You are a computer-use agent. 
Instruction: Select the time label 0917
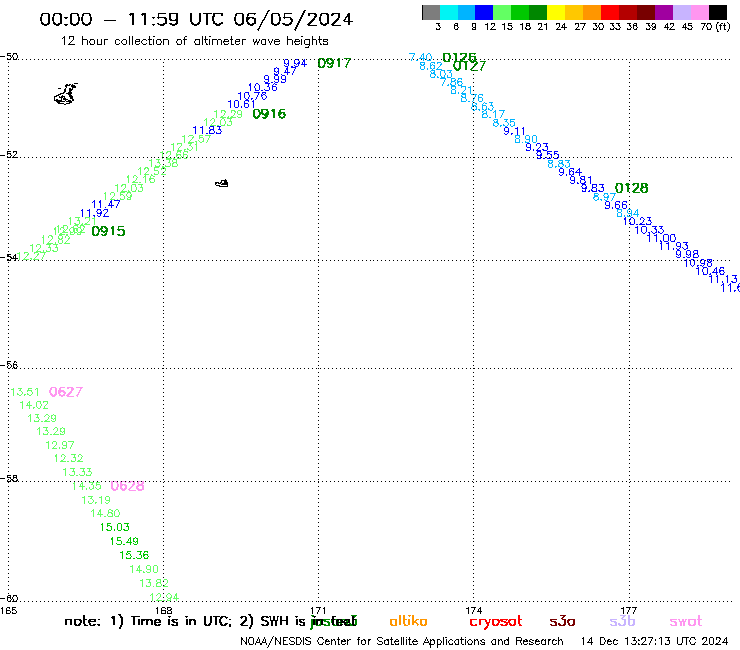[334, 63]
